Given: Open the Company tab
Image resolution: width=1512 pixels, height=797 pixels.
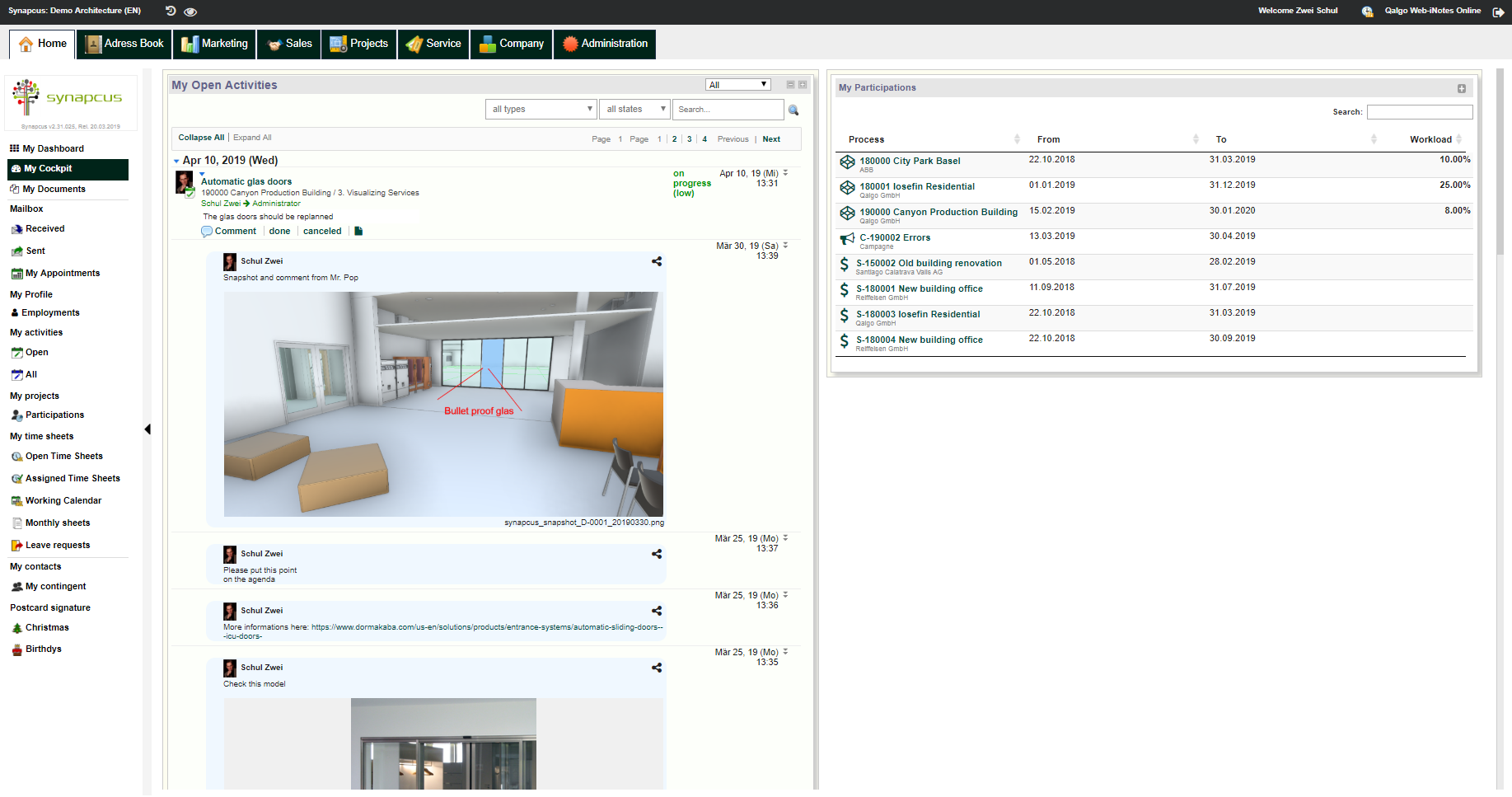Looking at the screenshot, I should coord(512,44).
